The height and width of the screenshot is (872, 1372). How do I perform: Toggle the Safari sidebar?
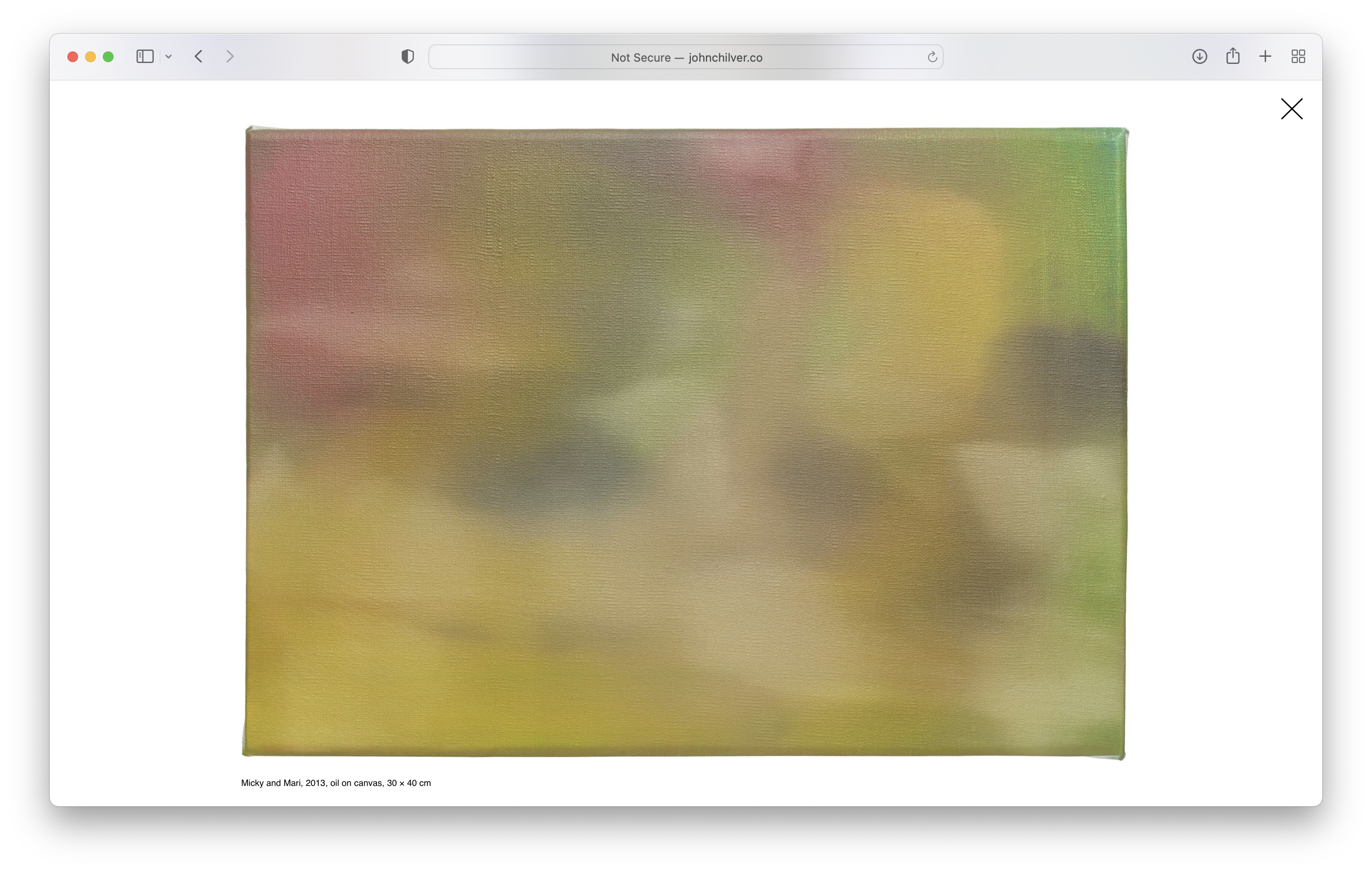point(145,56)
